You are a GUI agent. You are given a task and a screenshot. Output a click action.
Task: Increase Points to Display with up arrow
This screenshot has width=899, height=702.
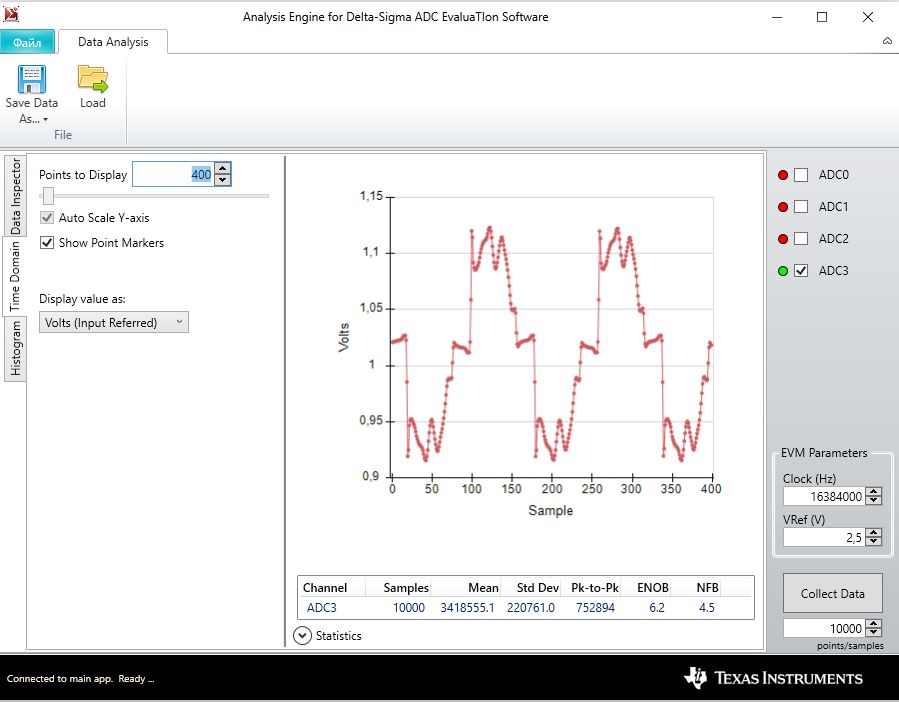click(222, 169)
